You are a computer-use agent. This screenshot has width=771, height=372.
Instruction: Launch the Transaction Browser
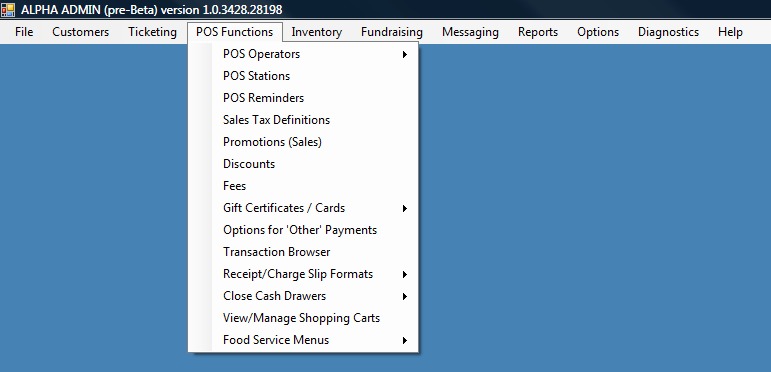pyautogui.click(x=303, y=252)
